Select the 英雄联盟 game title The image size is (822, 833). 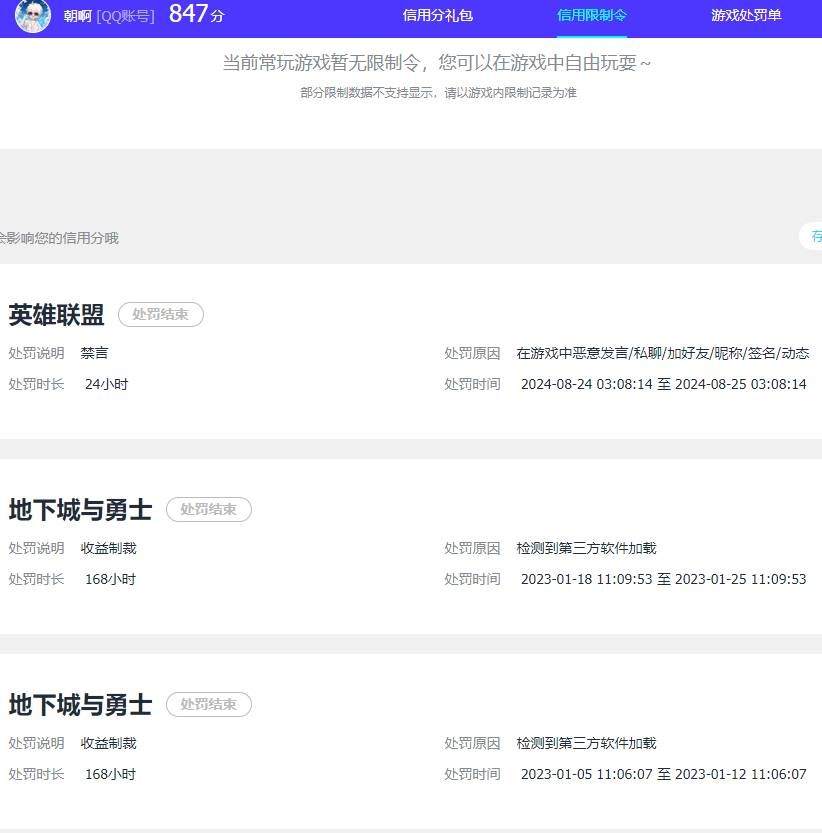tap(56, 314)
